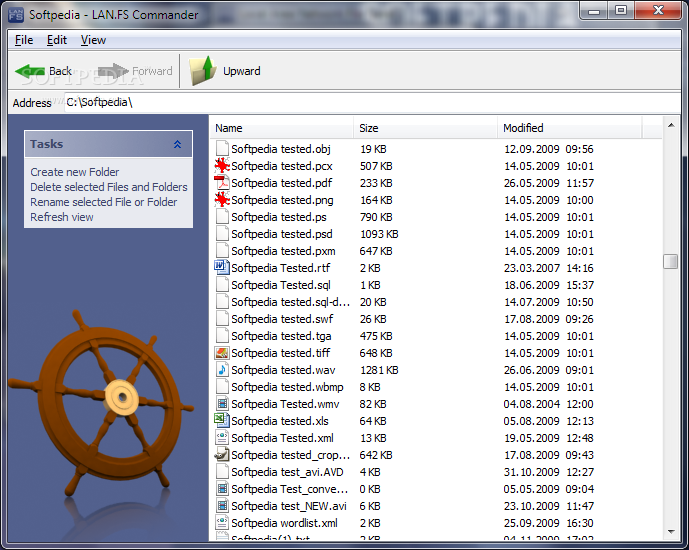Image resolution: width=689 pixels, height=550 pixels.
Task: Click the date 12.09.2009 09:56
Action: 549,149
